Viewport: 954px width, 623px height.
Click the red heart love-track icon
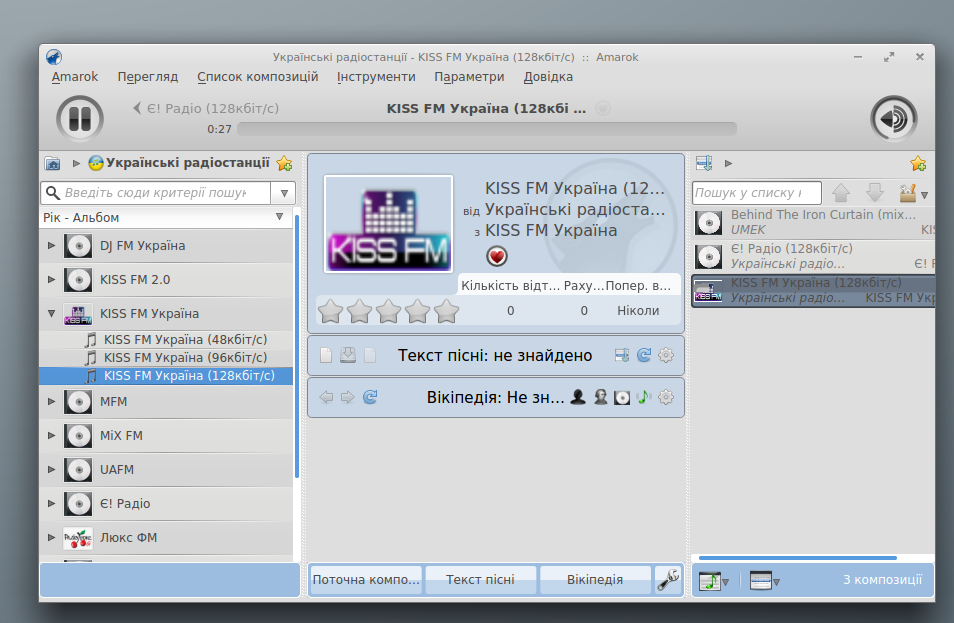tap(496, 256)
